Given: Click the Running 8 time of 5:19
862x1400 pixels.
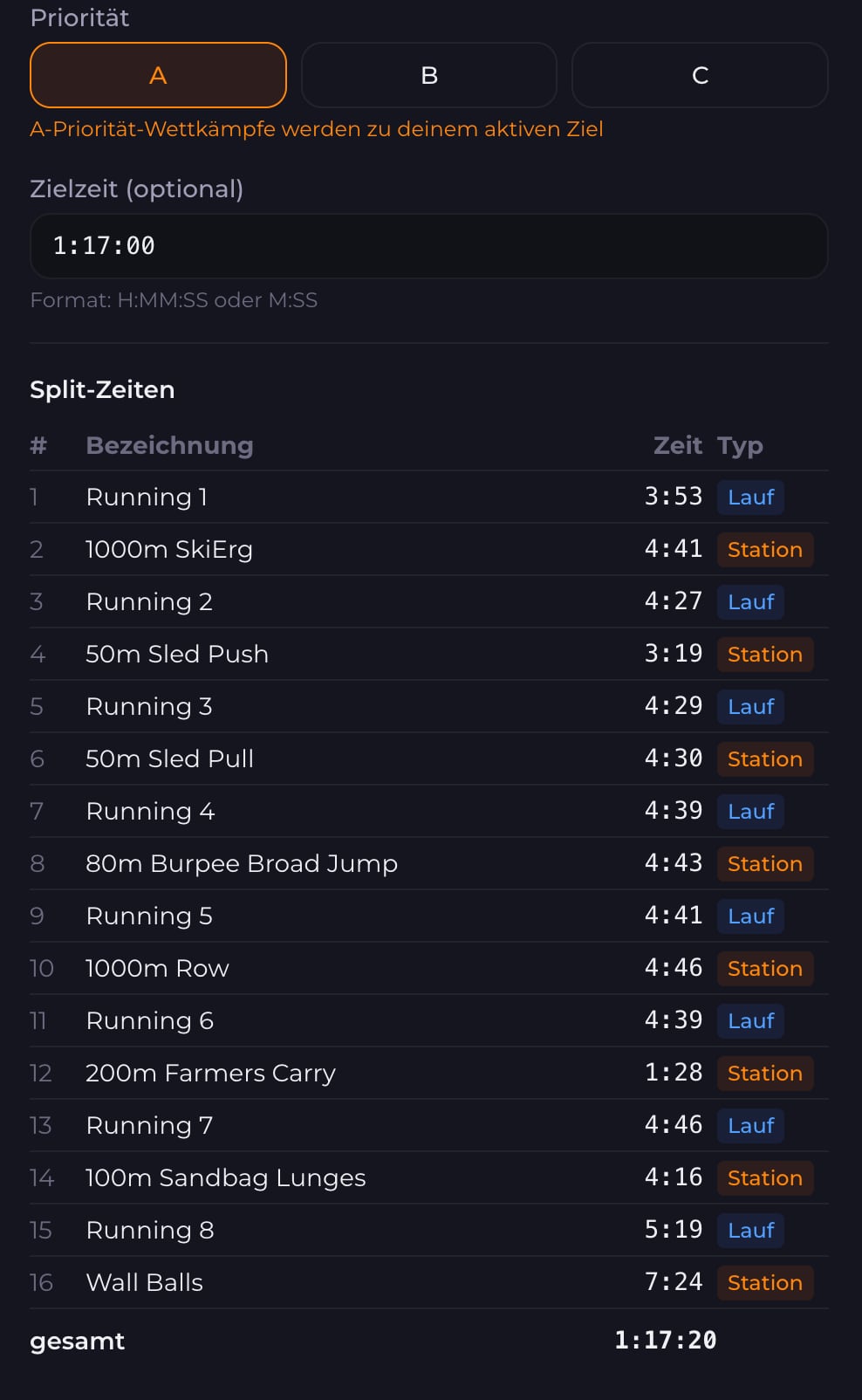Looking at the screenshot, I should tap(673, 1230).
